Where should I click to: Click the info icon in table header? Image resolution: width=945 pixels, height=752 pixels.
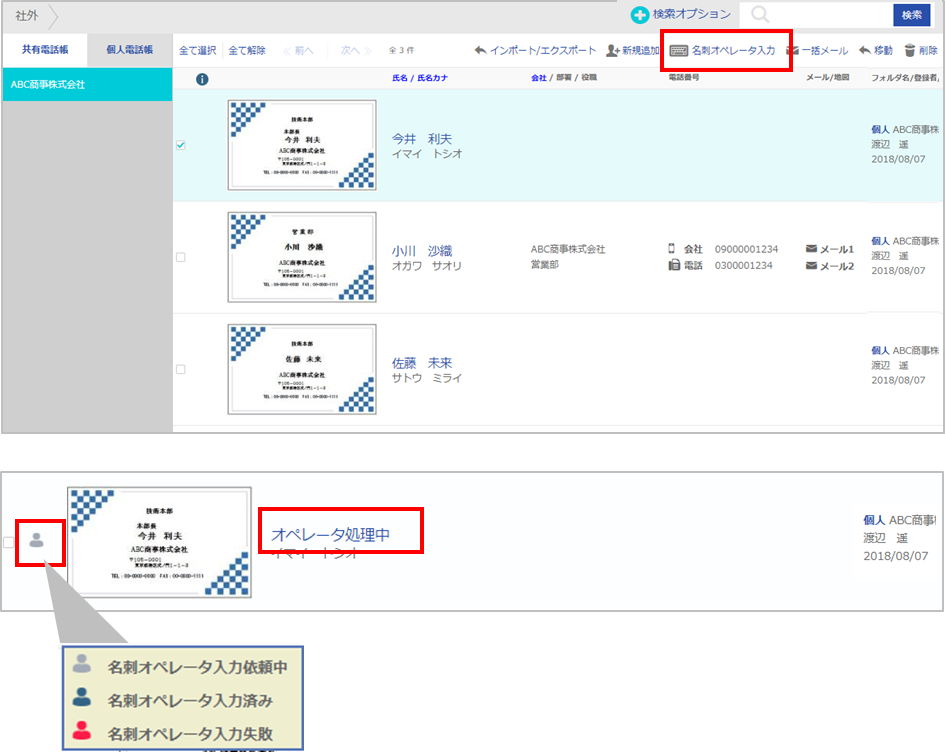click(x=202, y=79)
